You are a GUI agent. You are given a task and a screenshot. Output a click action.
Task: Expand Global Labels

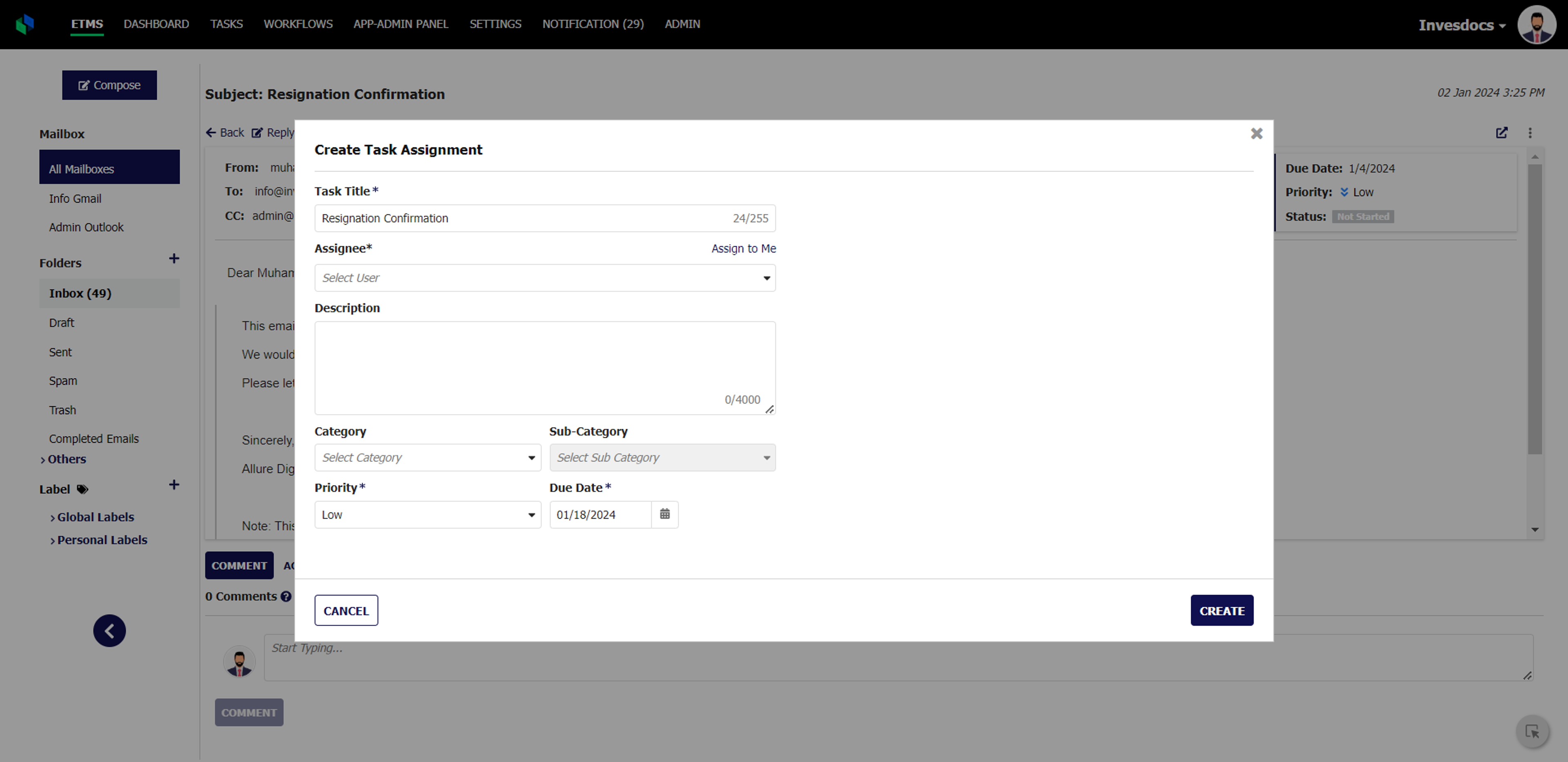pos(92,517)
